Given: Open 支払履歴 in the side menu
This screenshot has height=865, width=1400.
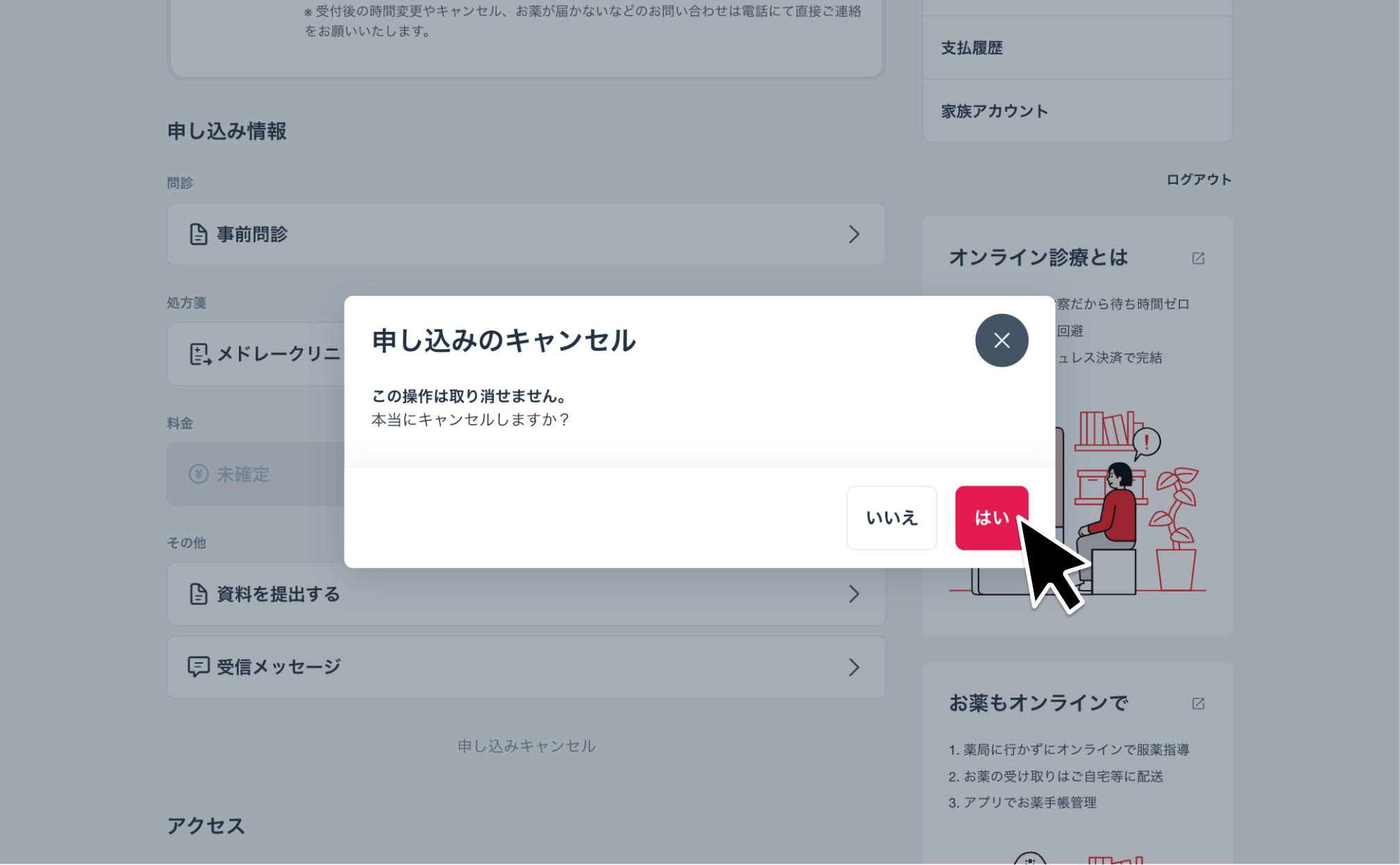Looking at the screenshot, I should tap(972, 48).
